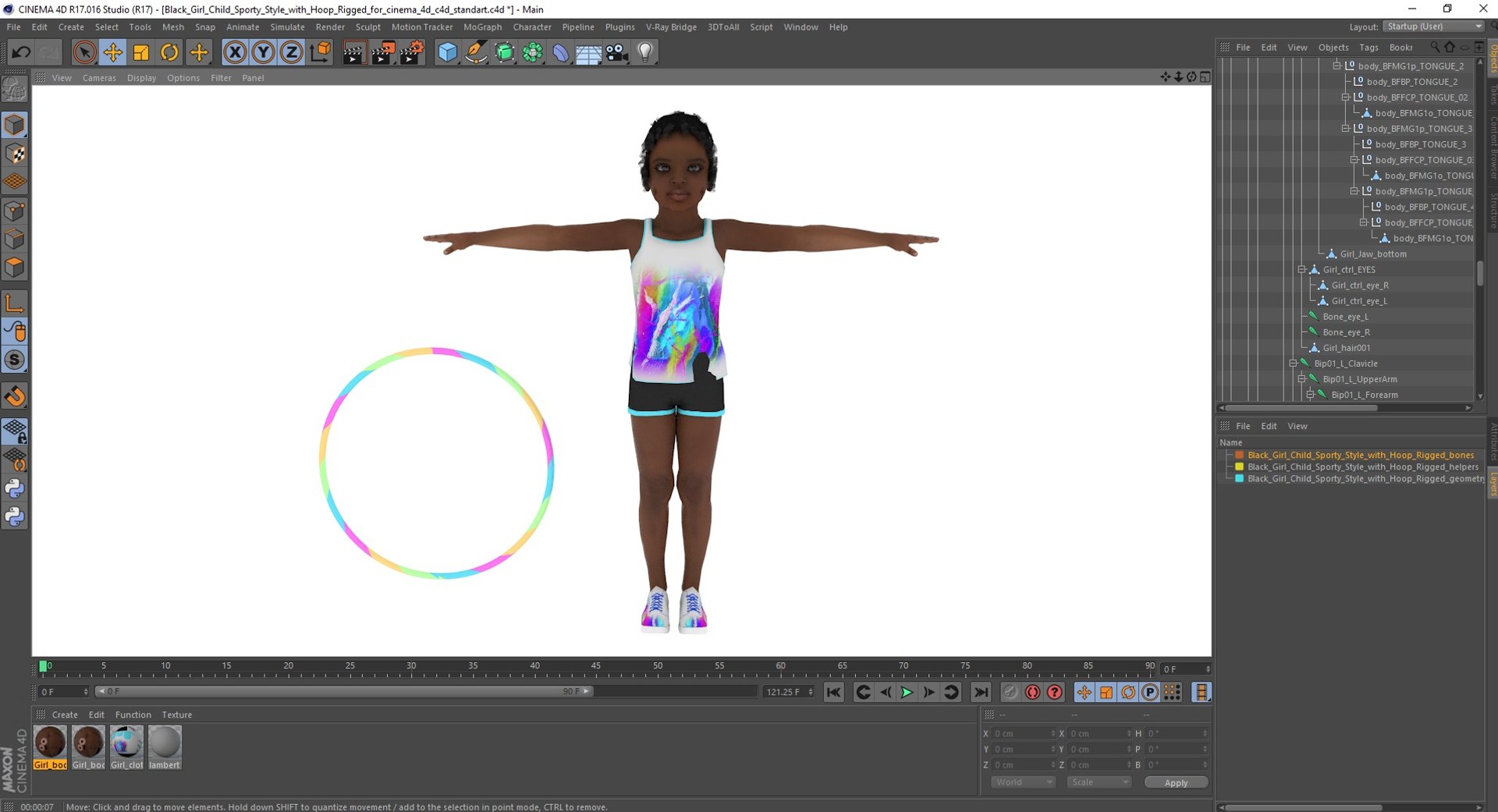Viewport: 1498px width, 812px height.
Task: Switch to Model mode
Action: 15,125
